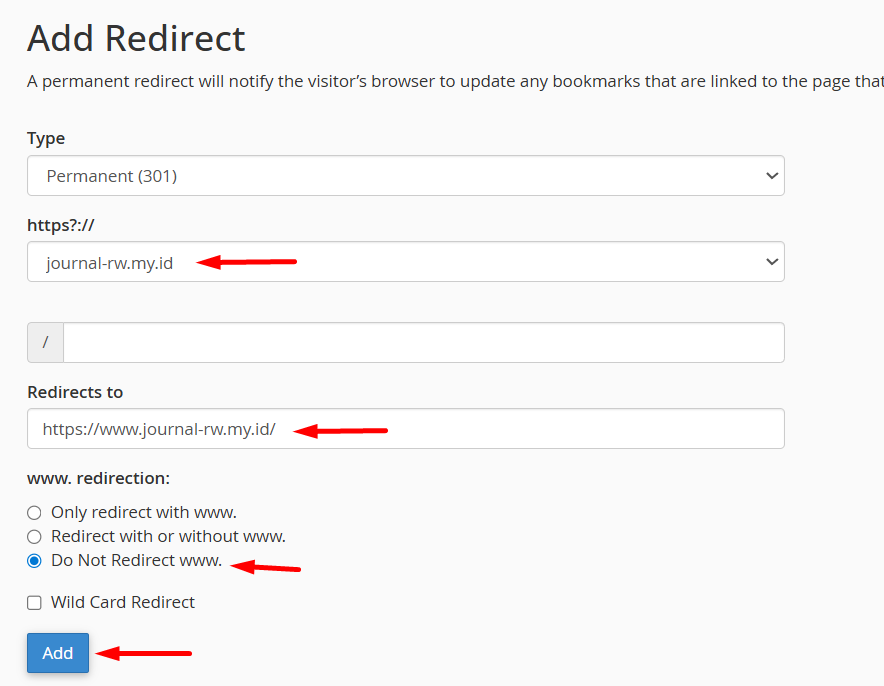Choose the Redirect with or without www. radio button
The width and height of the screenshot is (884, 686).
click(x=34, y=537)
